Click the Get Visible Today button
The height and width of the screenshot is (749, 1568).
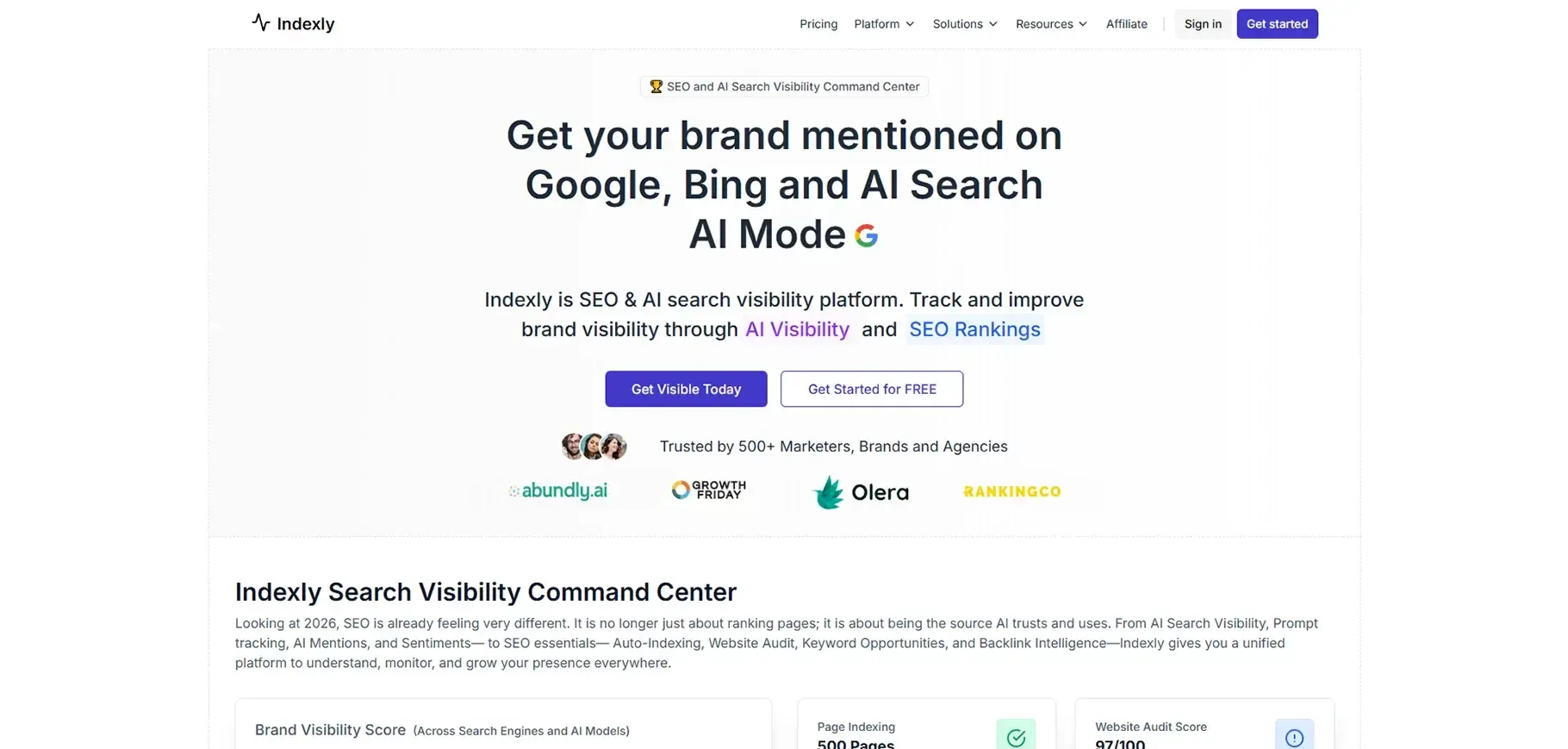pyautogui.click(x=686, y=389)
